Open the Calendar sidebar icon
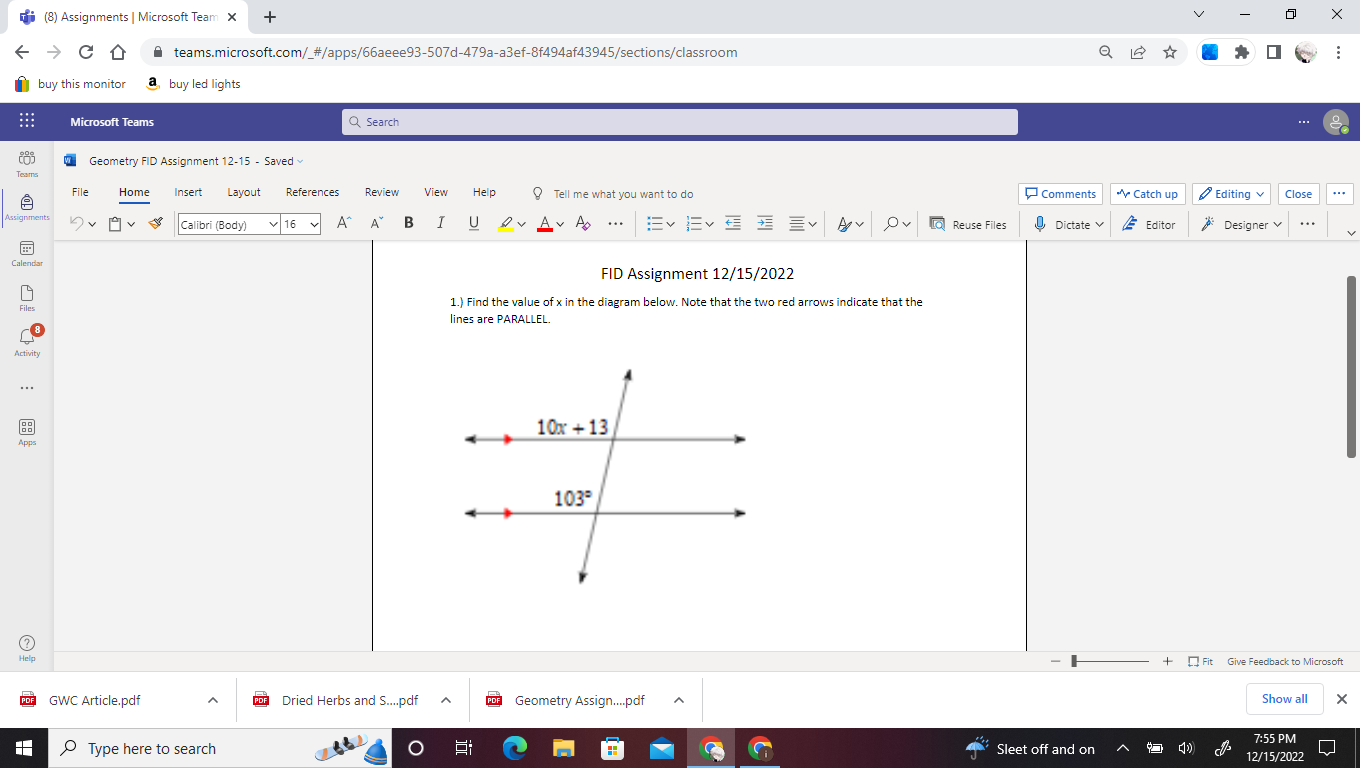The height and width of the screenshot is (768, 1360). coord(27,253)
